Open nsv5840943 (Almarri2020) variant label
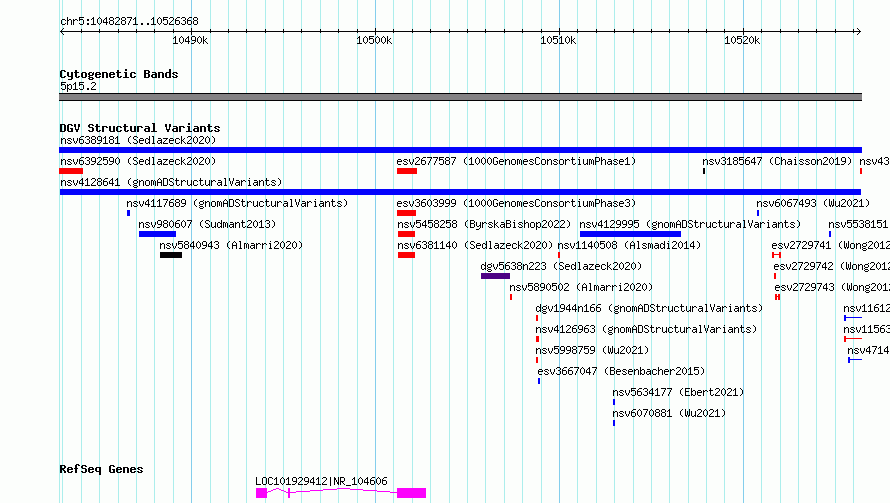890x503 pixels. (x=231, y=245)
